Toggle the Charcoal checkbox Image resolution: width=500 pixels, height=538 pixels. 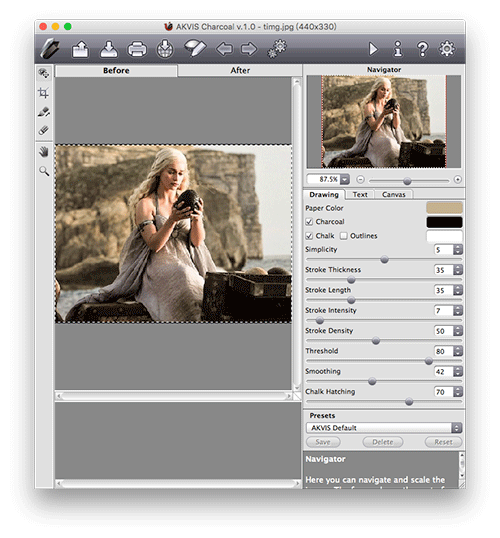coord(309,222)
